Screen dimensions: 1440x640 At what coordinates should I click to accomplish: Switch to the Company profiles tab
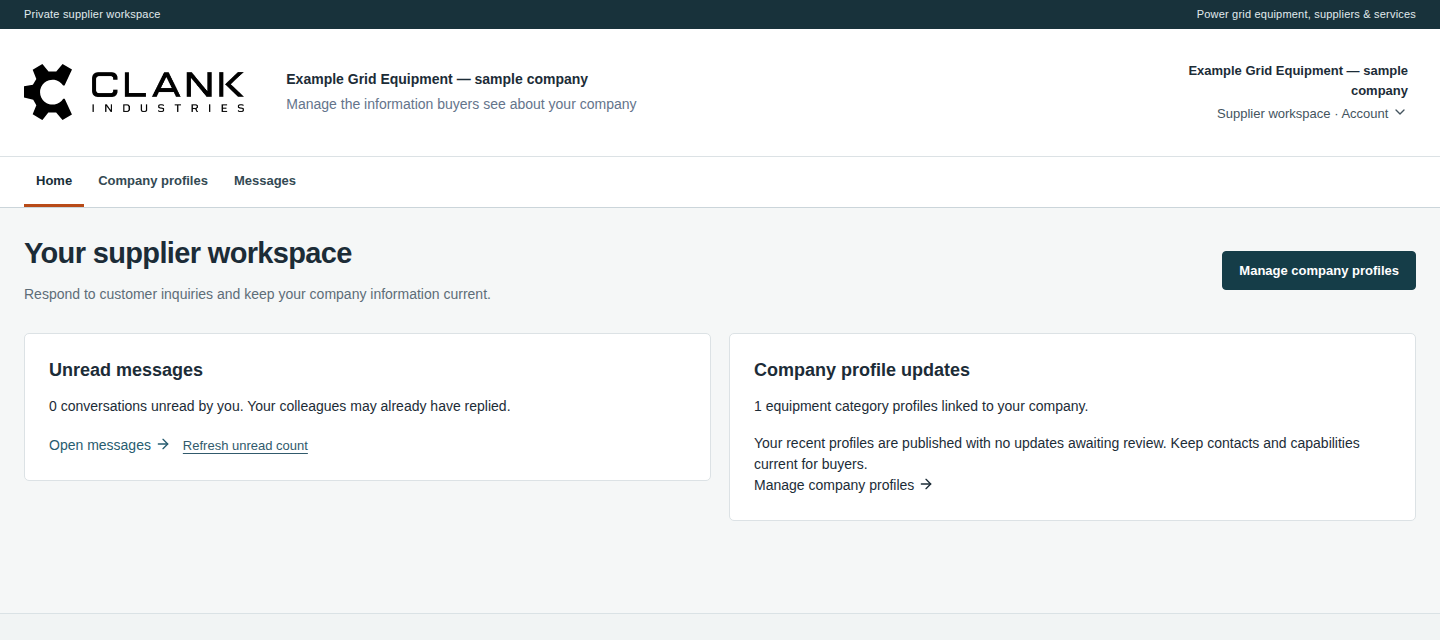[x=153, y=181]
